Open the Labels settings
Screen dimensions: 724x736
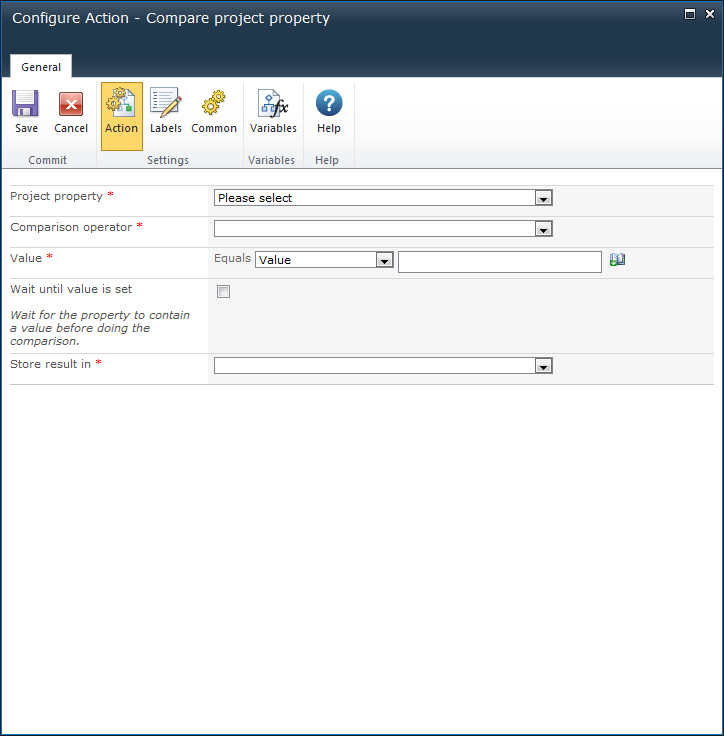point(166,104)
